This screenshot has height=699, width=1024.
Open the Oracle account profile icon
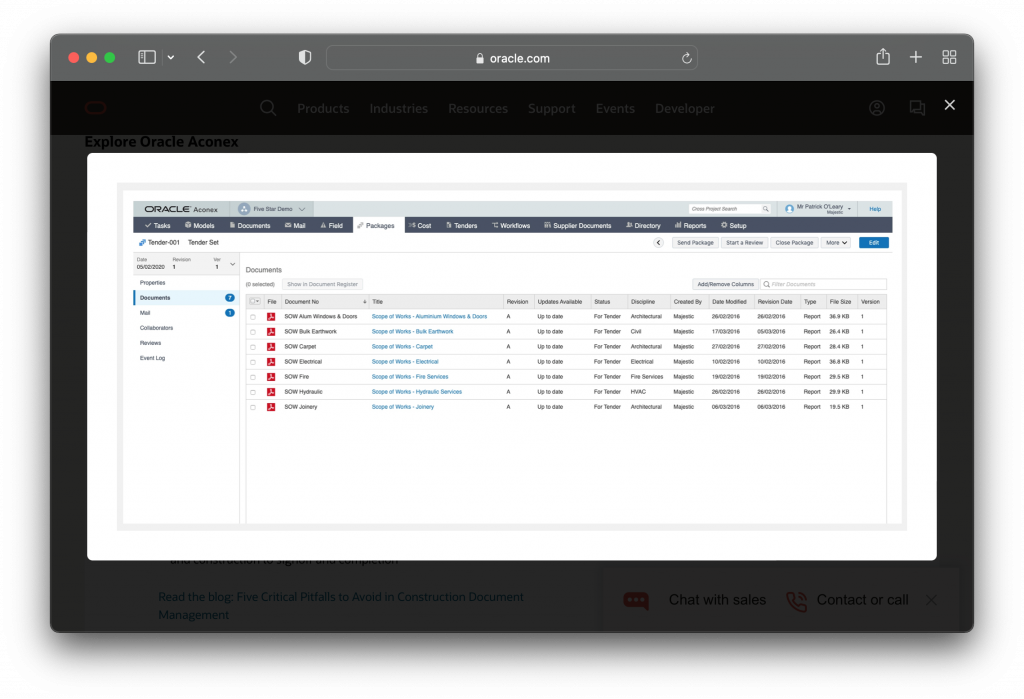pos(877,108)
